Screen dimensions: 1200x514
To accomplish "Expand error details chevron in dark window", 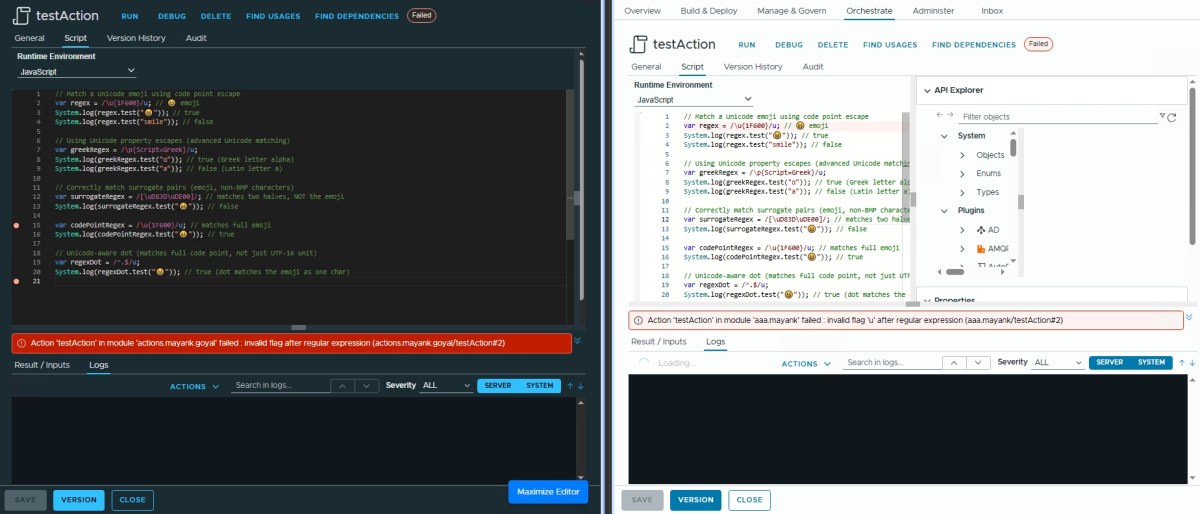I will [x=578, y=341].
